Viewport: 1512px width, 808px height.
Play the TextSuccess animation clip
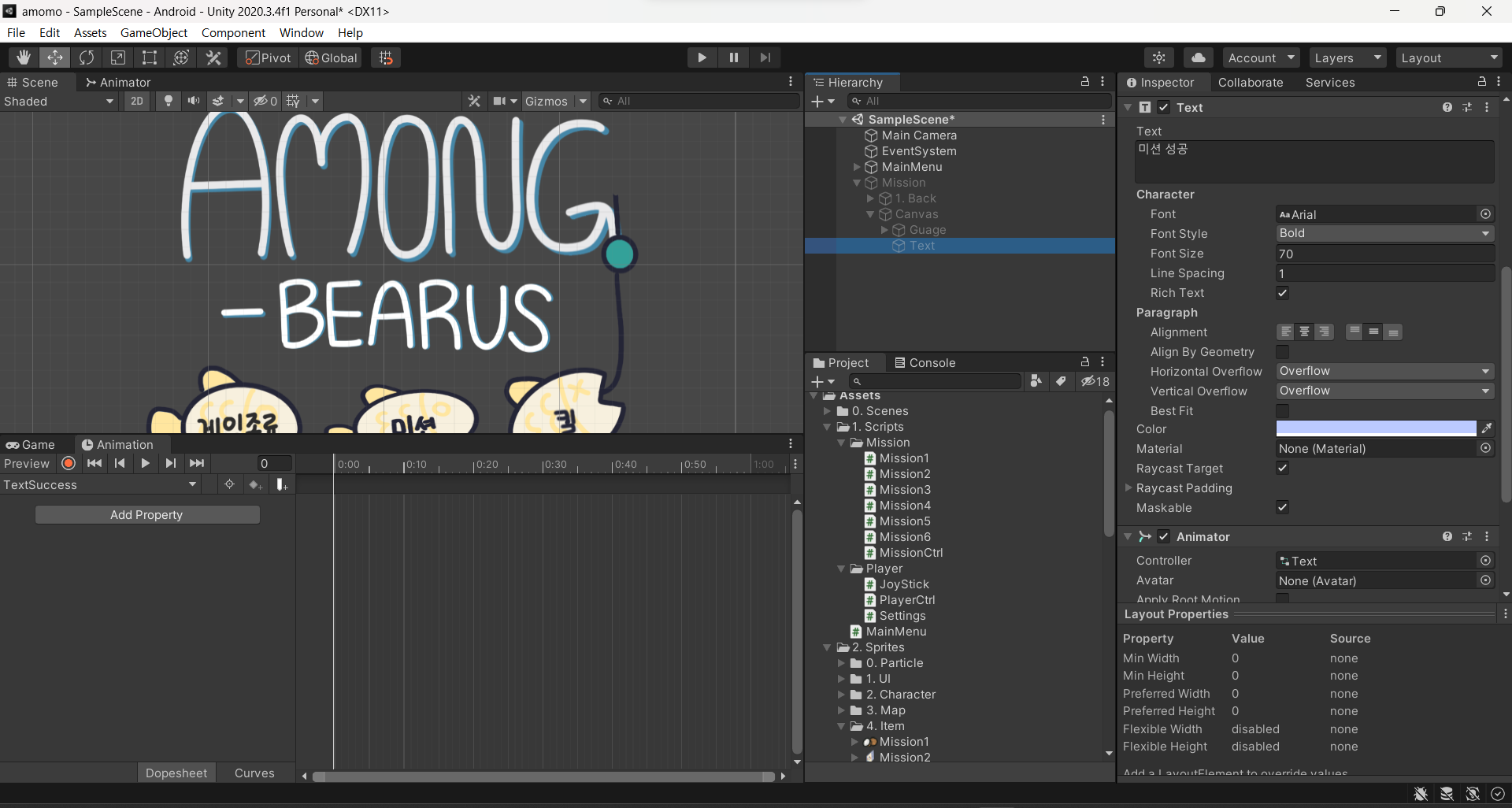[145, 464]
